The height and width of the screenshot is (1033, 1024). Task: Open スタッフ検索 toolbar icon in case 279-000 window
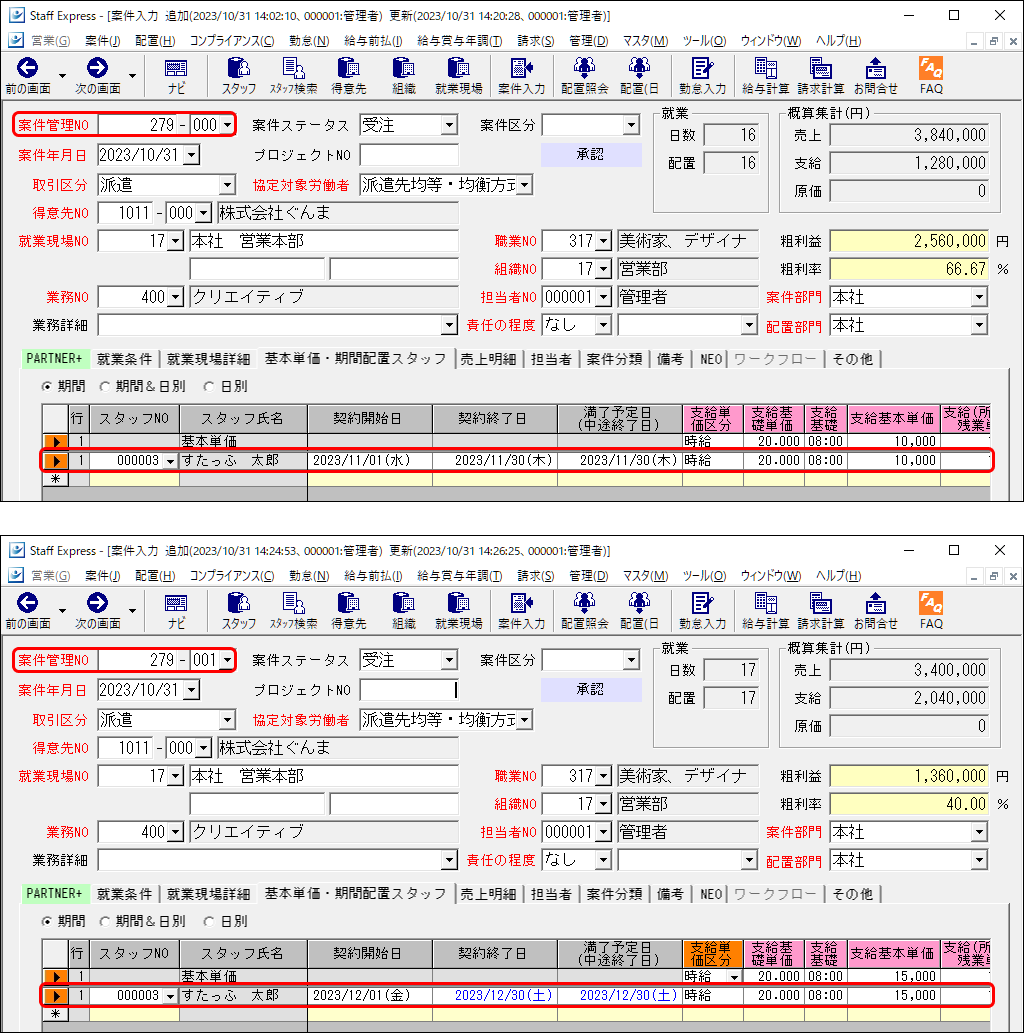point(293,75)
